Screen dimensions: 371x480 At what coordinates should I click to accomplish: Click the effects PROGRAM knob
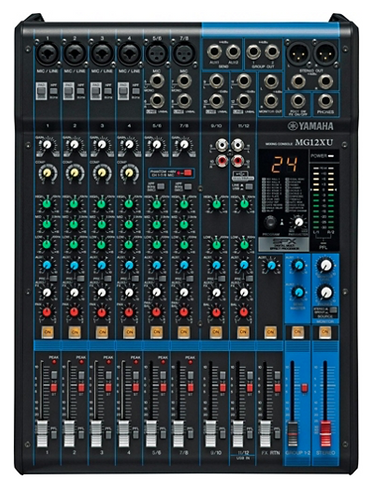tap(269, 222)
